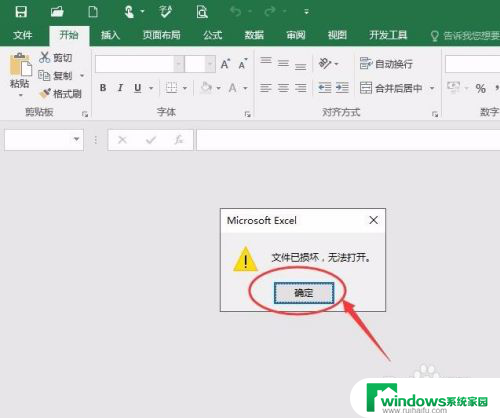This screenshot has width=500, height=418.
Task: Click the Increase Font Size icon
Action: 226,64
